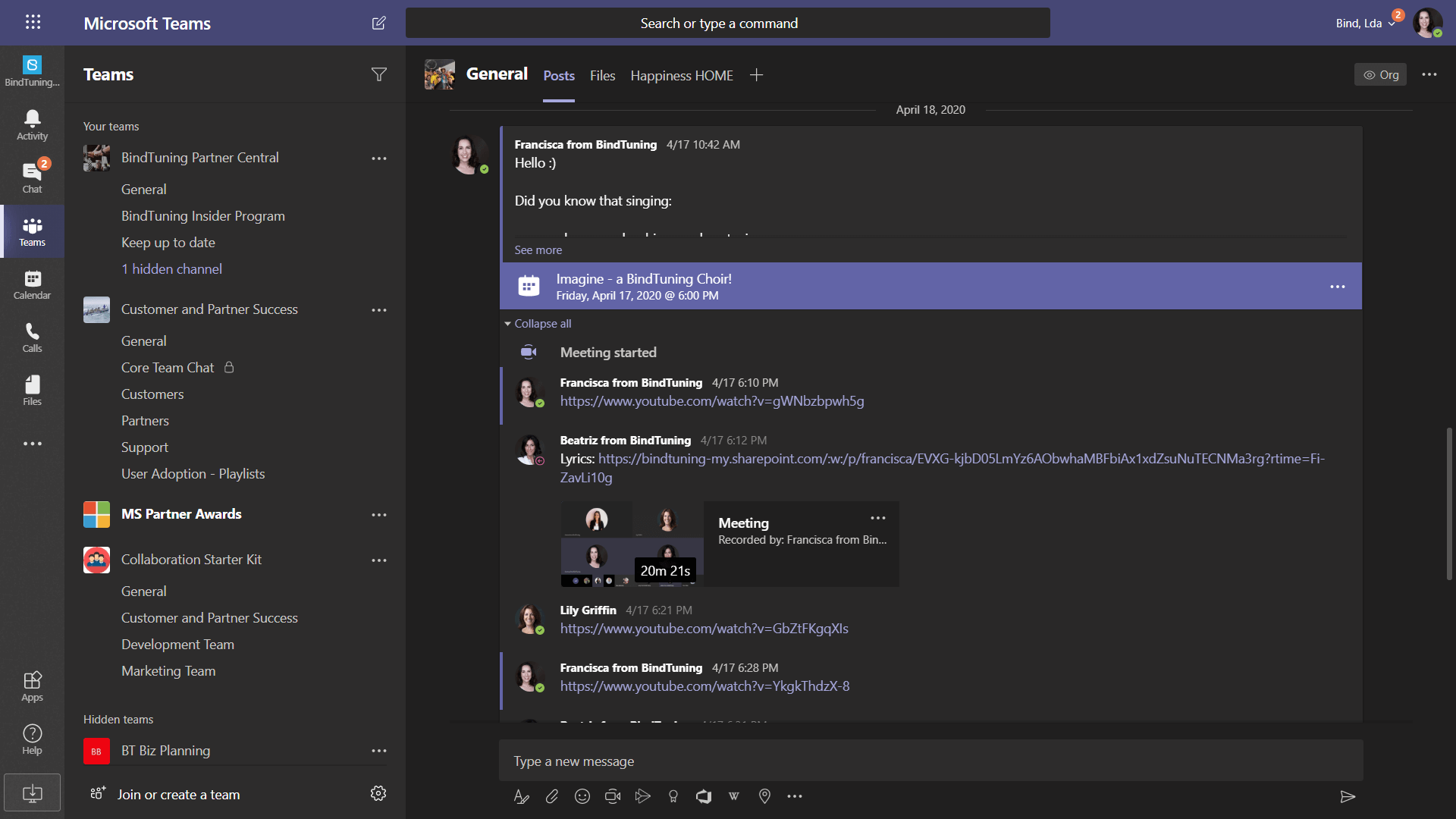Open the Activity bell in sidebar
This screenshot has width=1456, height=819.
coord(32,125)
